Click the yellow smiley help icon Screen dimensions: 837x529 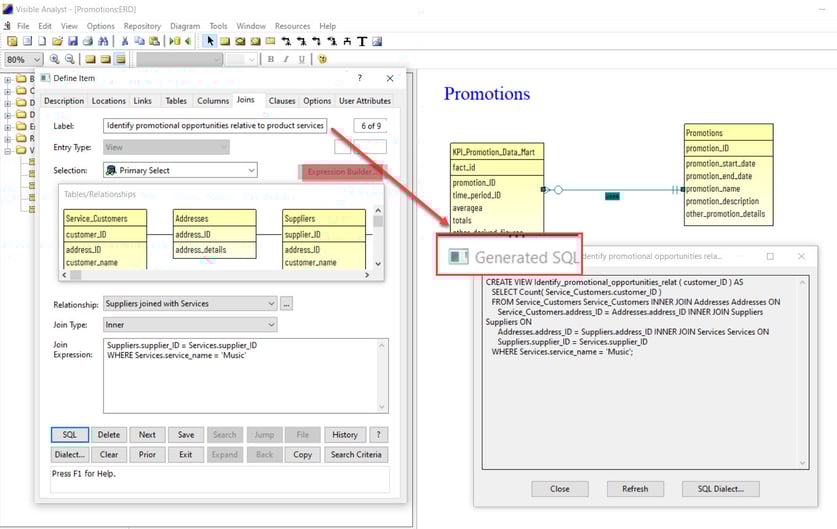click(322, 59)
